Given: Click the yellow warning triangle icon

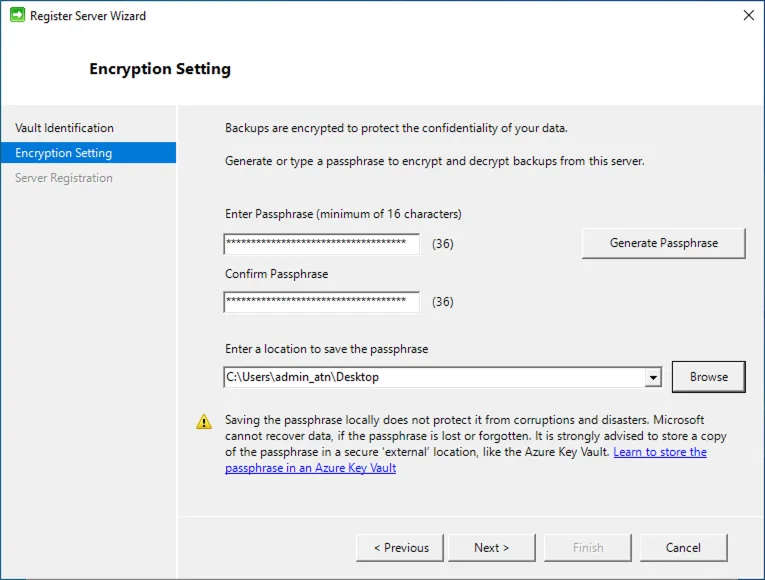Looking at the screenshot, I should (x=204, y=422).
